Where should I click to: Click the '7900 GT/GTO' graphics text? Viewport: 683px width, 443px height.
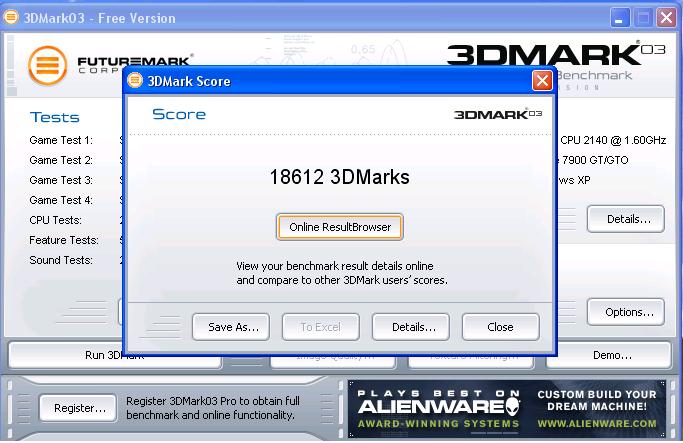click(x=595, y=160)
